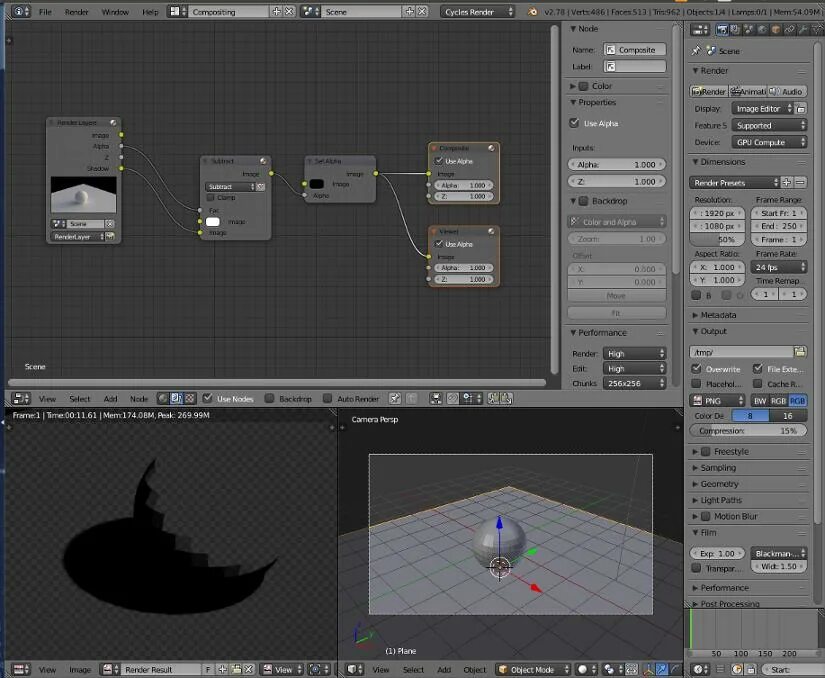Viewport: 825px width, 678px height.
Task: Click the pin node tree icon
Action: pyautogui.click(x=395, y=399)
